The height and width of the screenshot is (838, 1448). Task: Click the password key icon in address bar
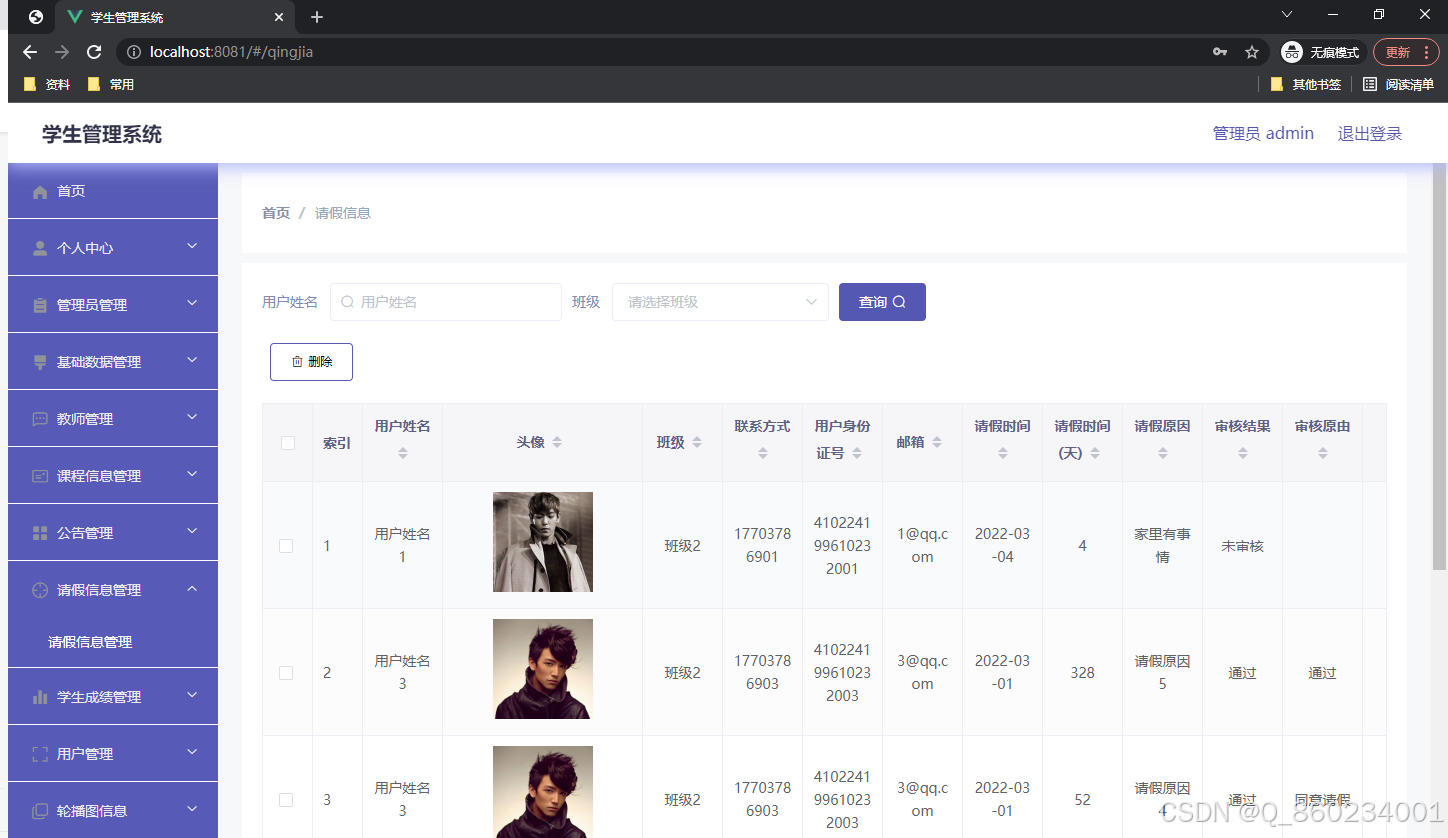pyautogui.click(x=1219, y=52)
